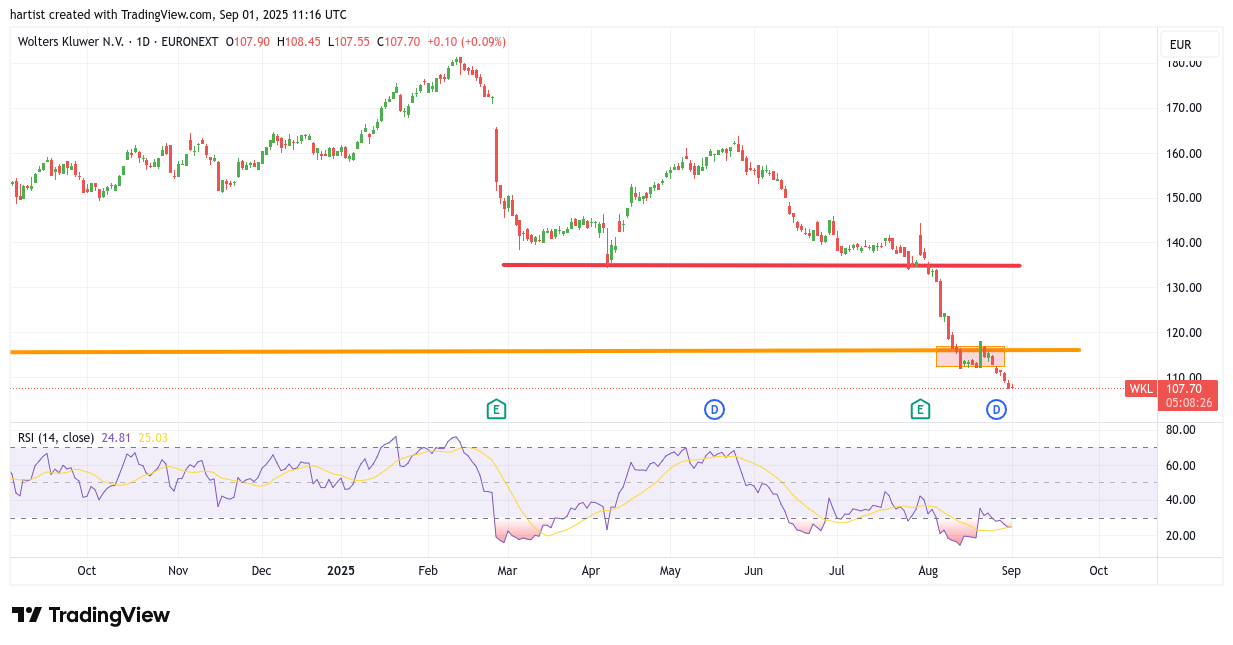This screenshot has height=645, width=1233.
Task: Click the low value L107.55
Action: point(348,42)
